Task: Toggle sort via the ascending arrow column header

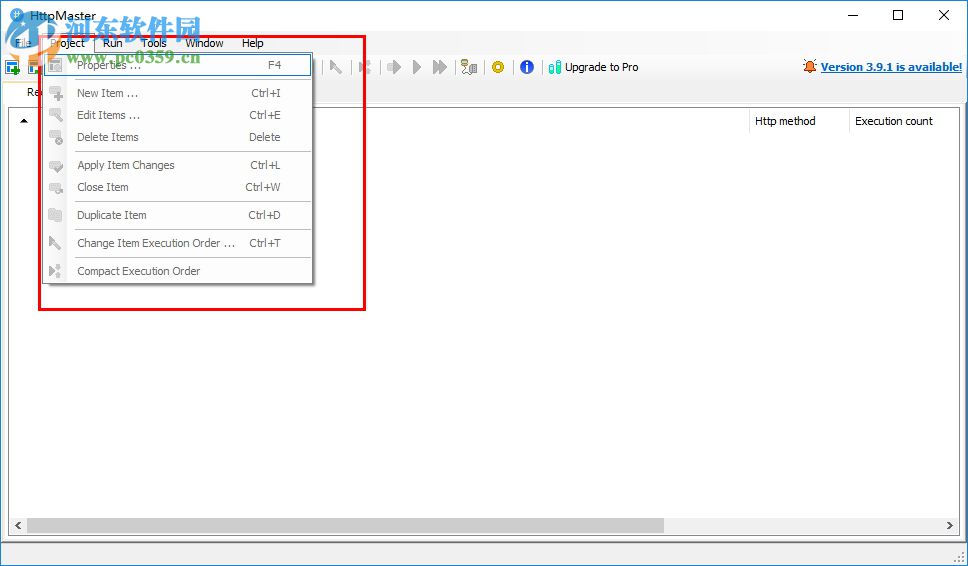Action: click(24, 121)
